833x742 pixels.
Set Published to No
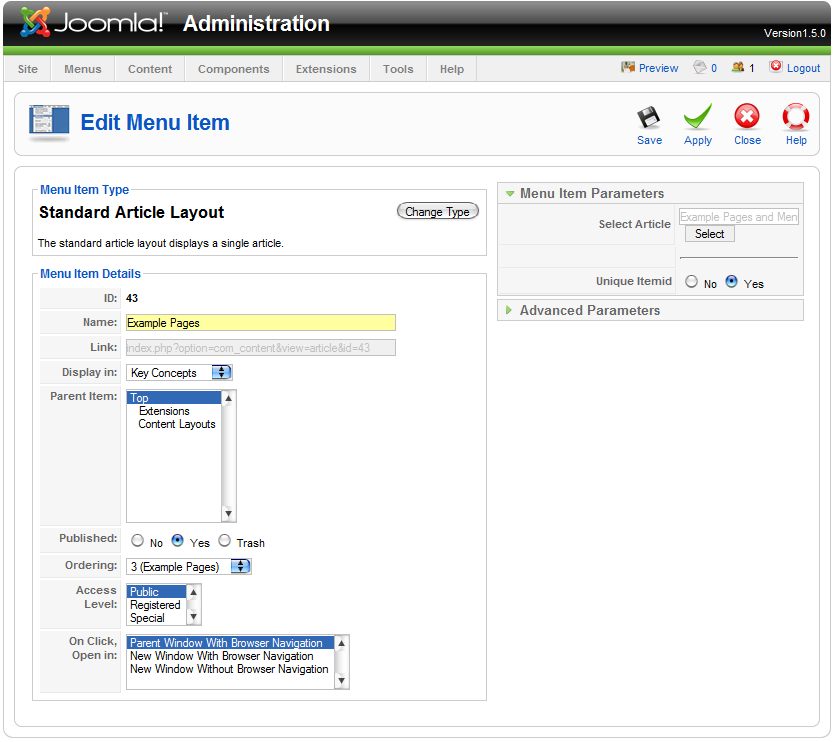pos(137,541)
